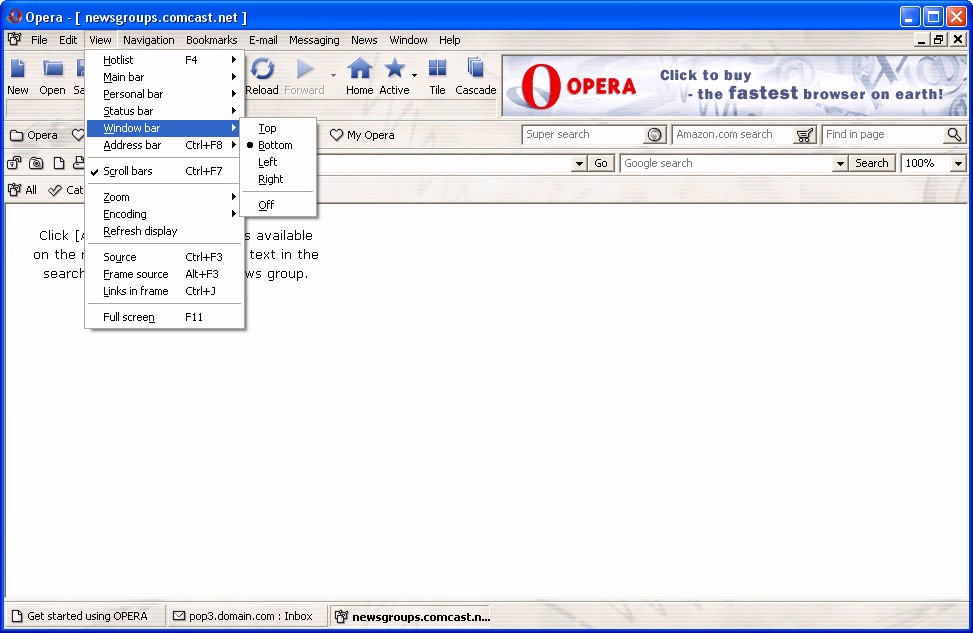This screenshot has height=633, width=973.
Task: Click the Find in page magnifier icon
Action: pos(954,135)
